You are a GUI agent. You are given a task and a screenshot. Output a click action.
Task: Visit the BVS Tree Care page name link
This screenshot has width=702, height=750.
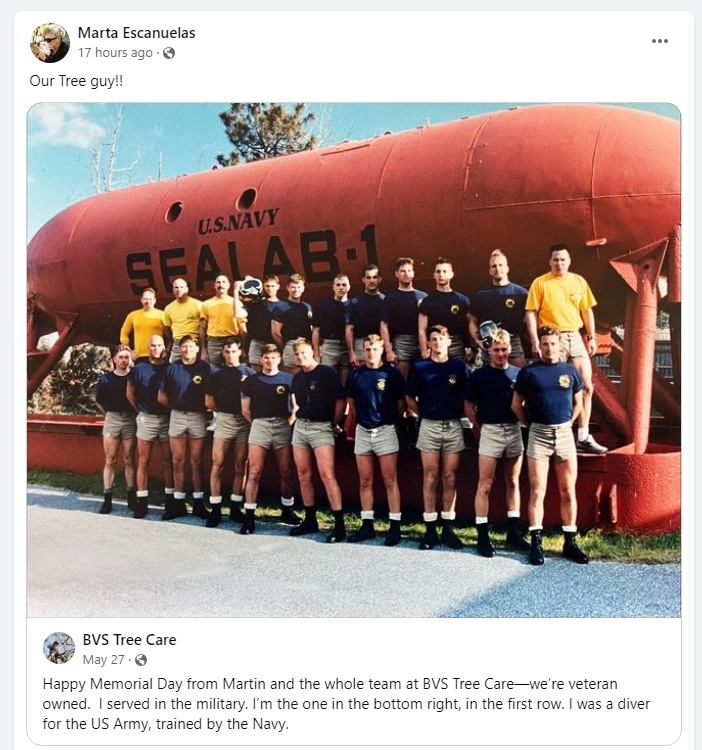click(x=130, y=640)
